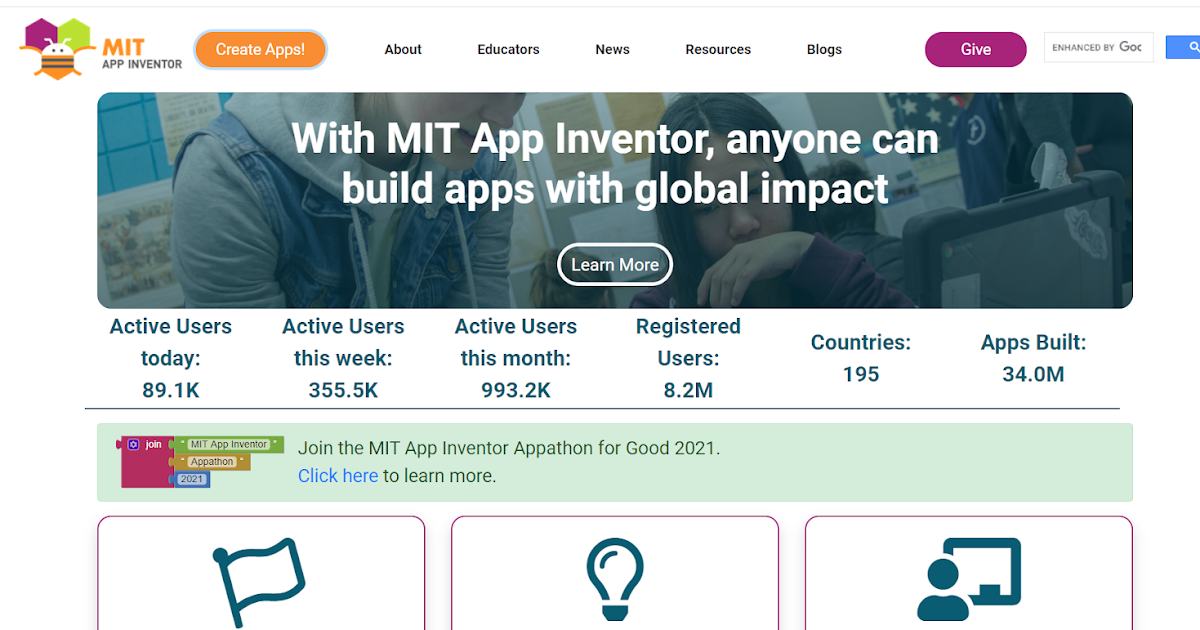Open the Resources menu
This screenshot has height=630, width=1200.
718,49
